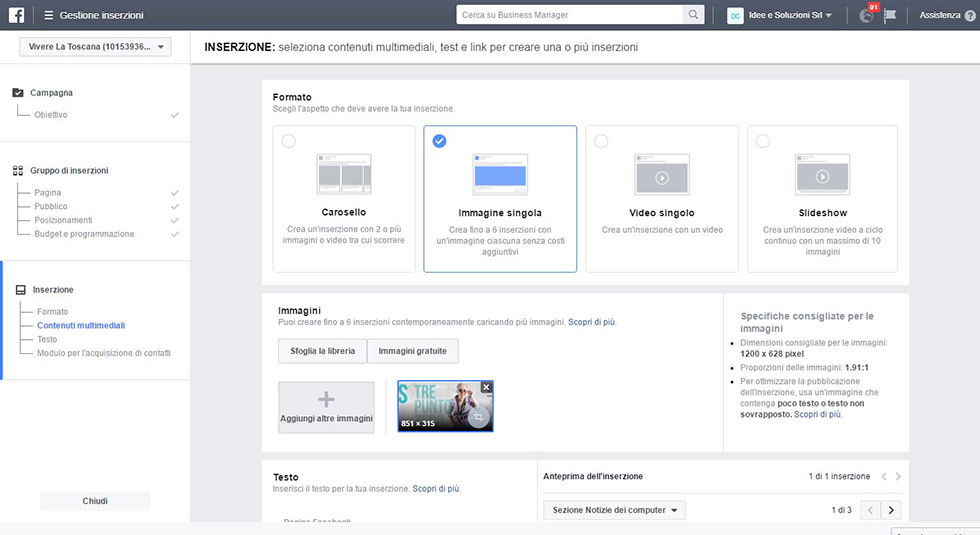Jump to Formato in sidebar
980x535 pixels.
click(x=52, y=311)
